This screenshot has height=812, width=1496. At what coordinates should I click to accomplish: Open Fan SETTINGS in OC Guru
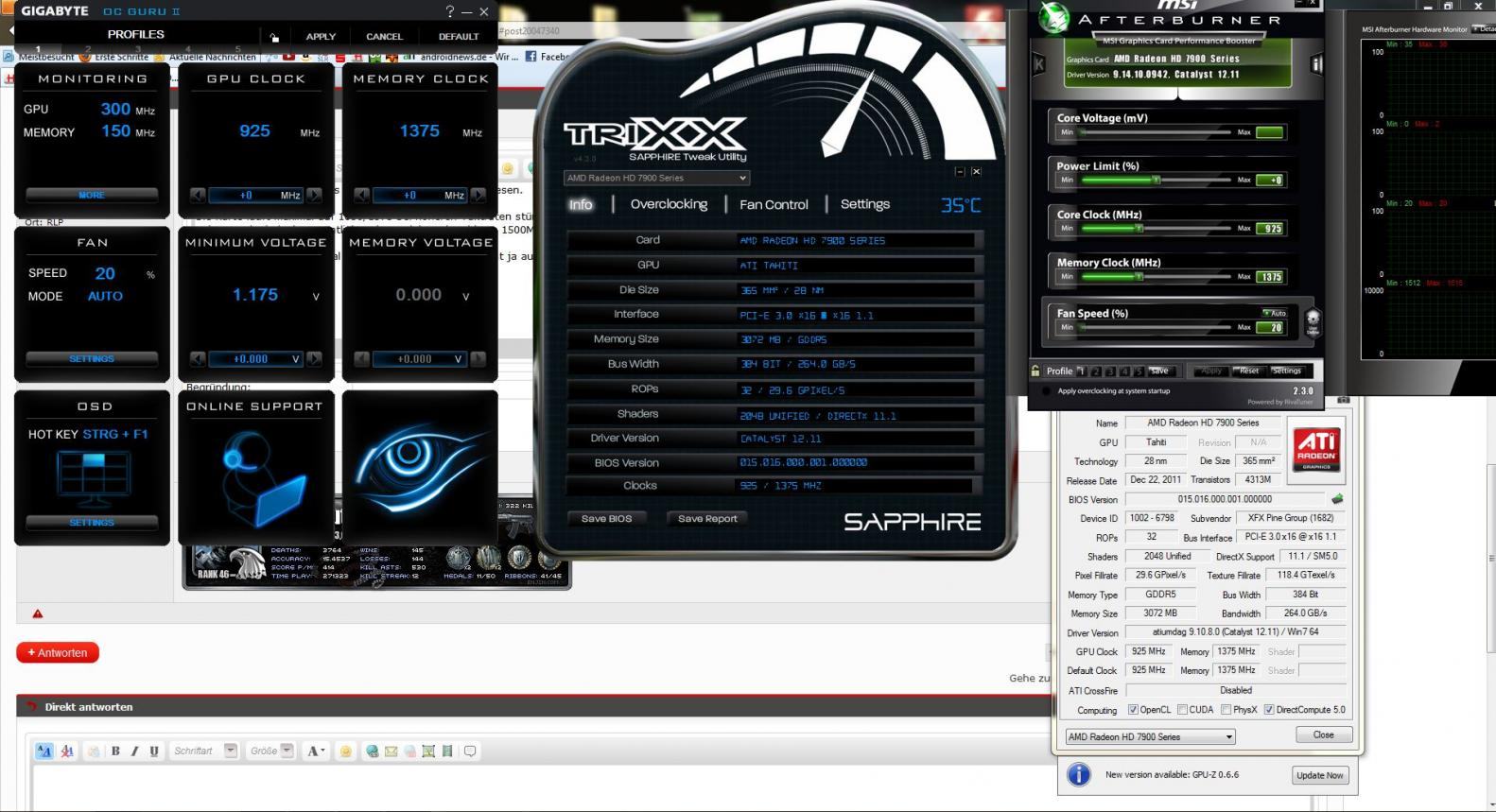pos(92,359)
